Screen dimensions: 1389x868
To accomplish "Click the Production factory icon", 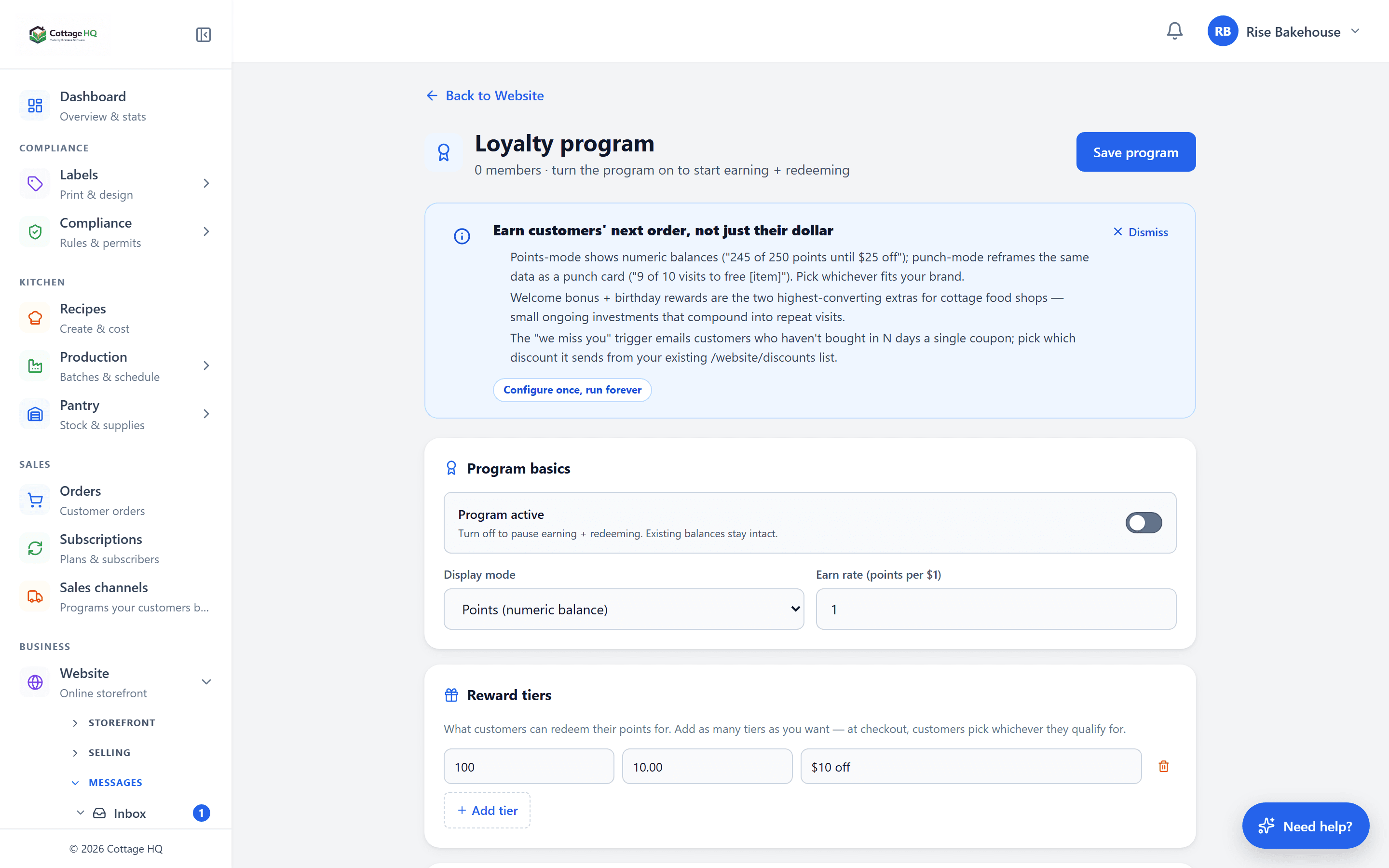I will pyautogui.click(x=35, y=366).
